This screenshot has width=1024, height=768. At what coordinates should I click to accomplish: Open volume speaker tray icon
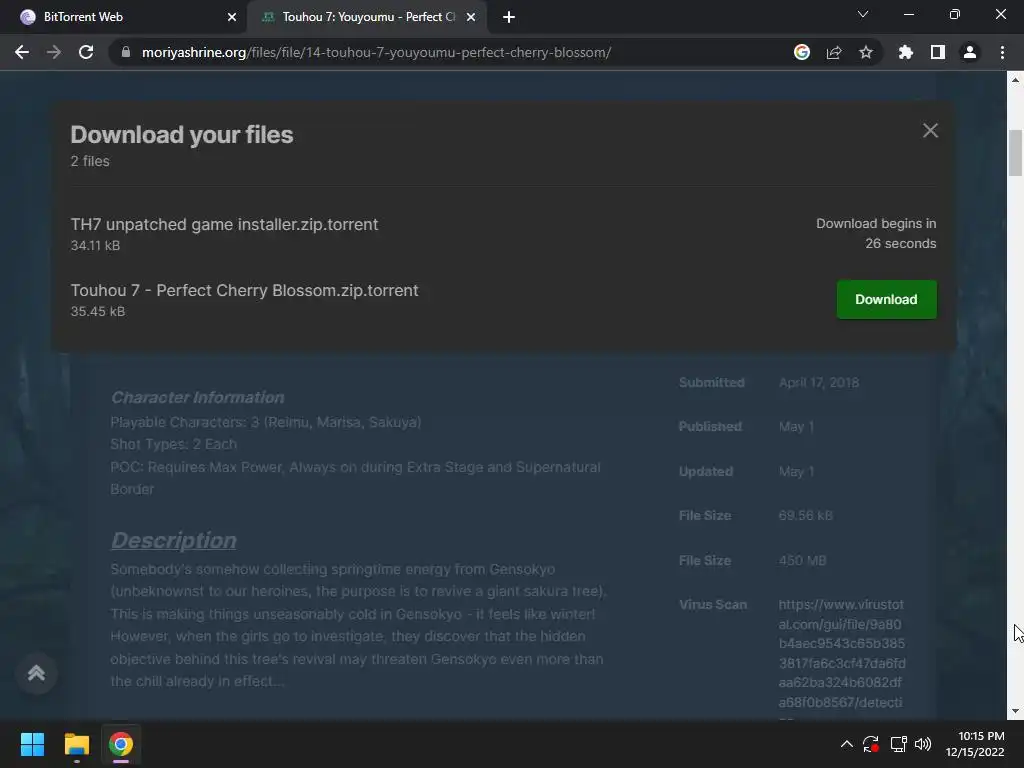click(x=923, y=744)
